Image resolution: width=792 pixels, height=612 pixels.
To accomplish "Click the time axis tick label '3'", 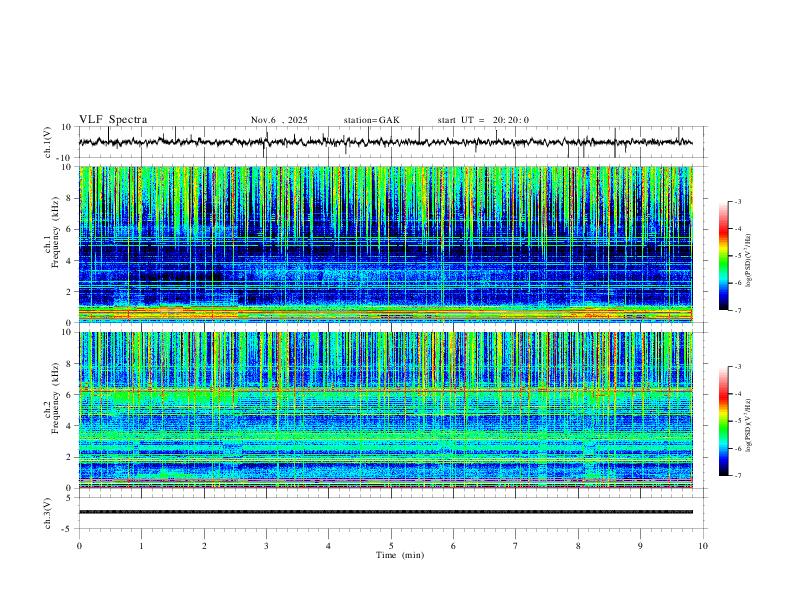I will click(266, 546).
